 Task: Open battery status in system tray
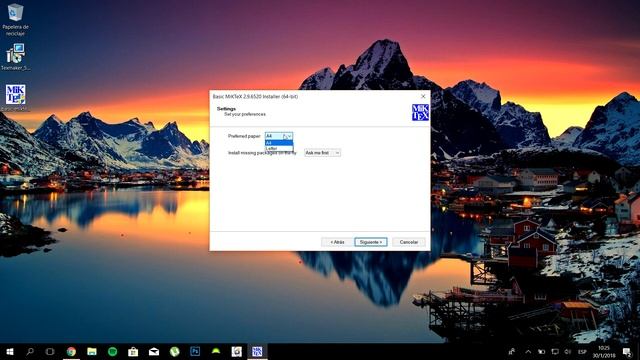(x=542, y=351)
